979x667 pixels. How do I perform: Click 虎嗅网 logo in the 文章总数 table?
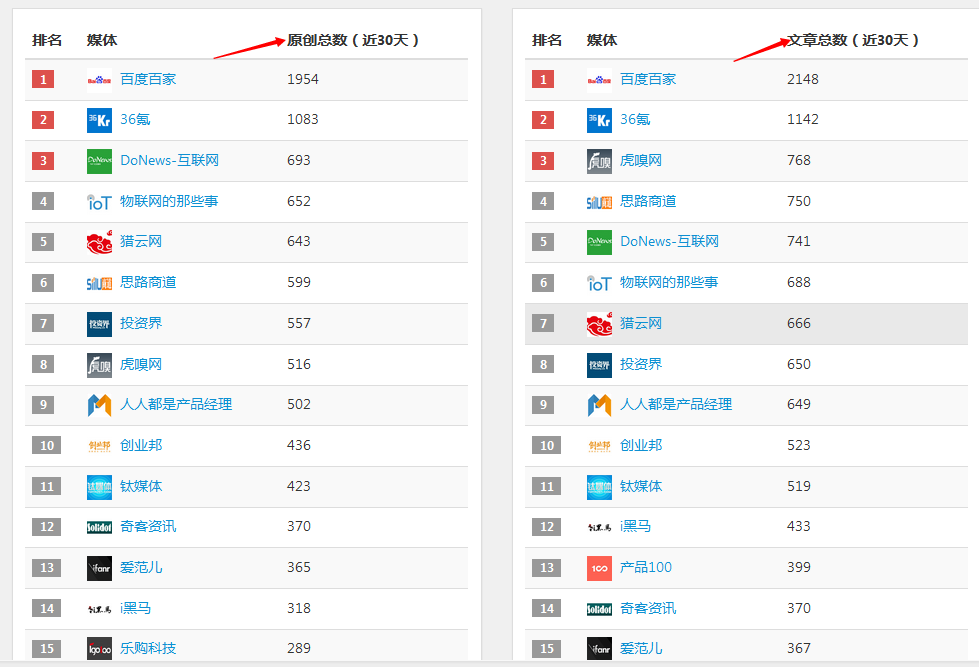click(599, 161)
